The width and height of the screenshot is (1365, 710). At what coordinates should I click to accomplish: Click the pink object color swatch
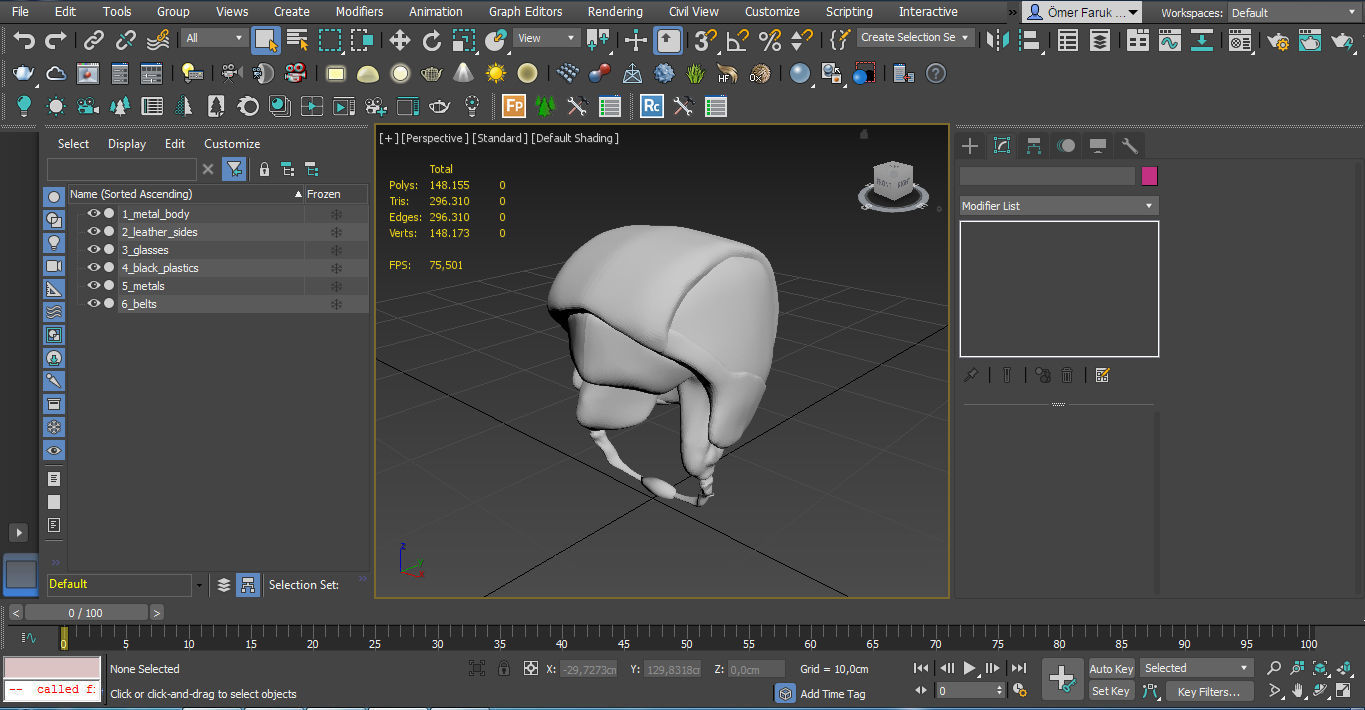point(1149,176)
